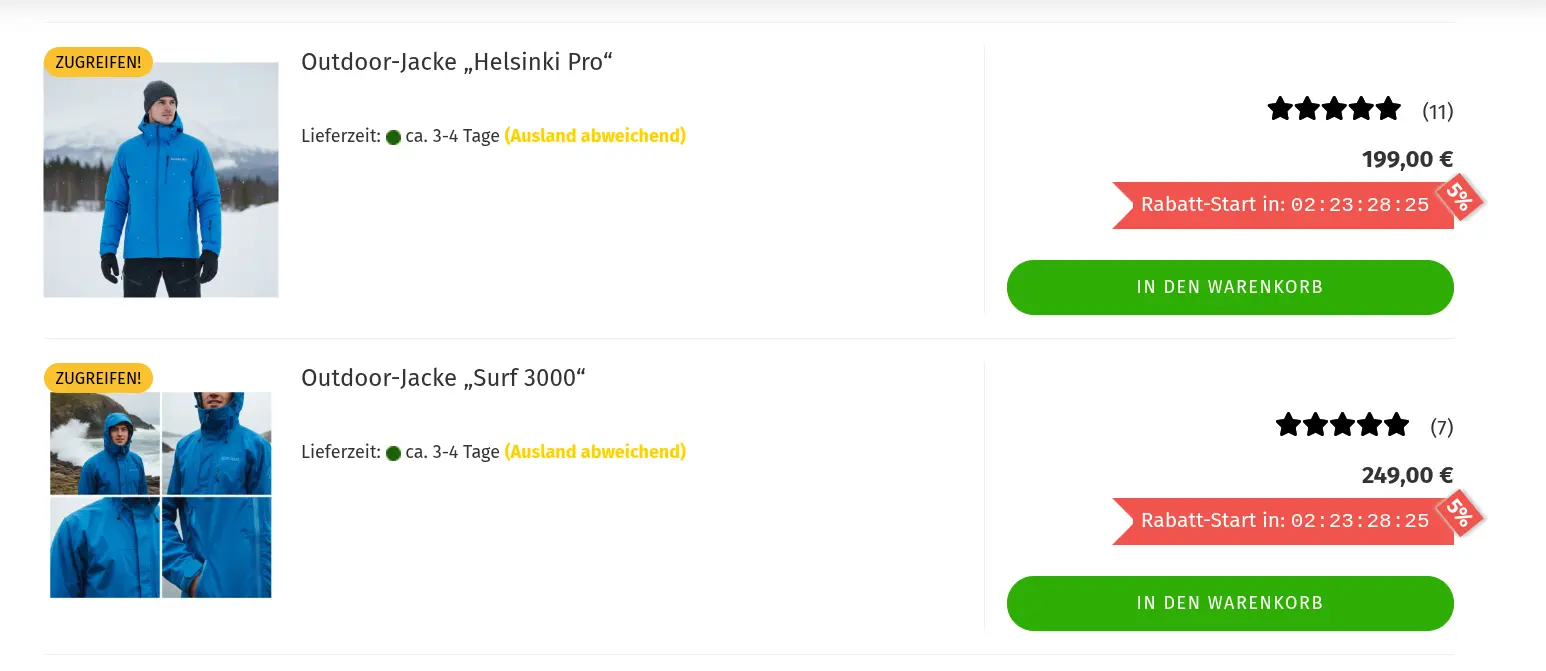The width and height of the screenshot is (1546, 671).
Task: Open the Helsinki Pro product image
Action: point(161,180)
